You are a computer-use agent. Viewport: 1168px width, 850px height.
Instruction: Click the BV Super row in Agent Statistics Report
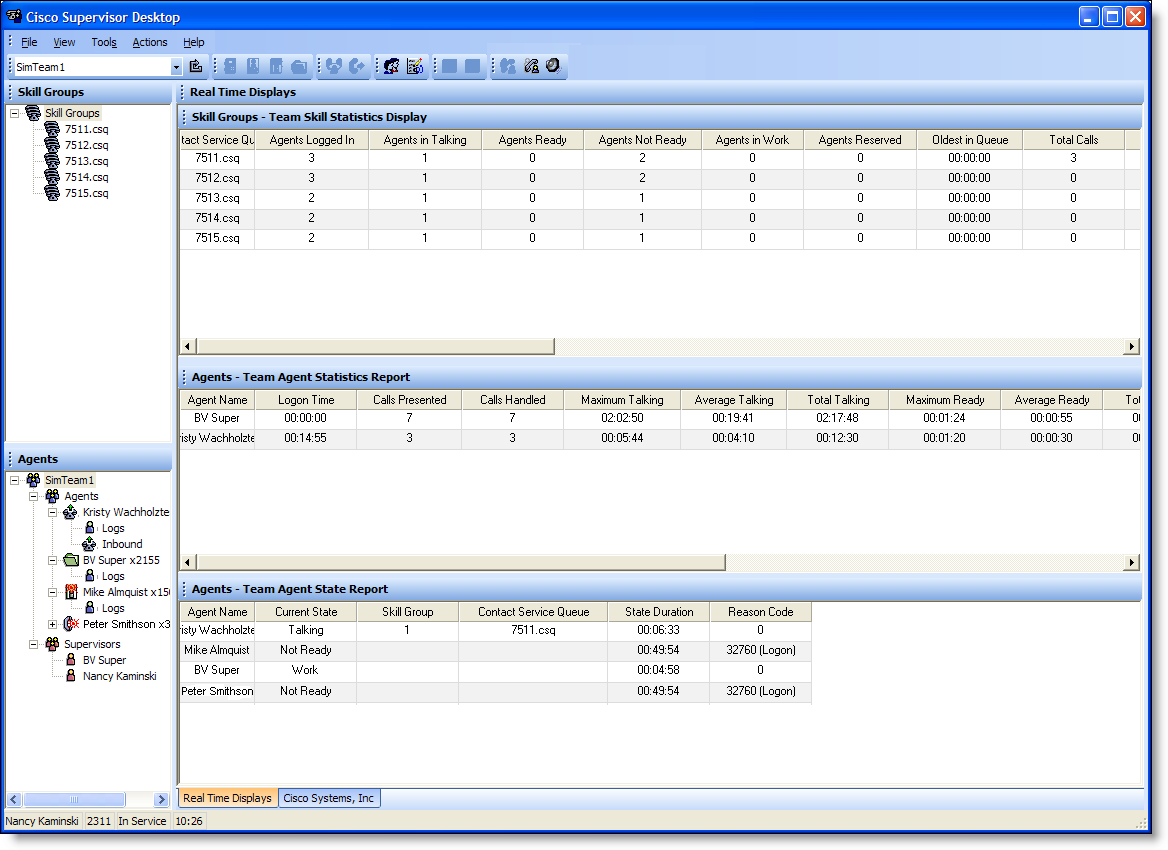click(660, 419)
